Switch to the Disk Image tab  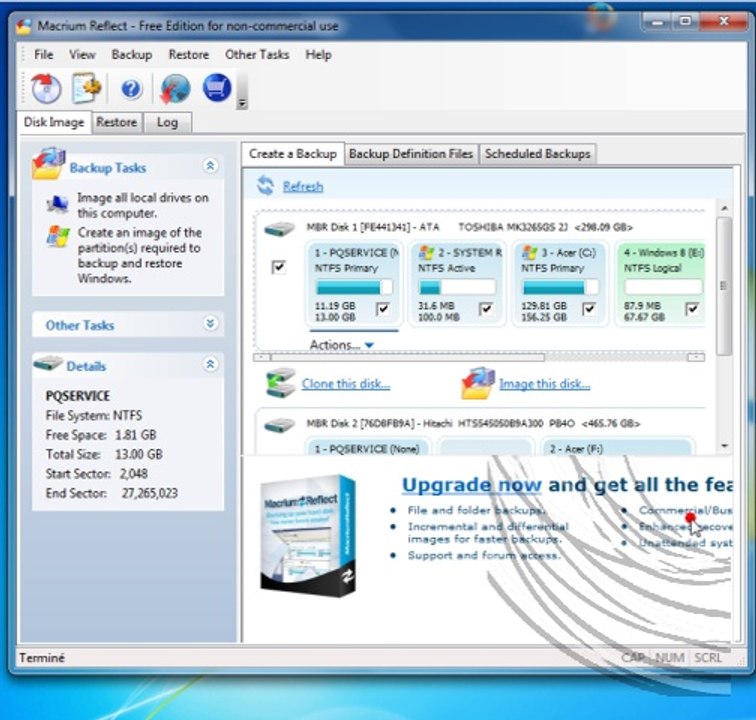click(x=54, y=122)
